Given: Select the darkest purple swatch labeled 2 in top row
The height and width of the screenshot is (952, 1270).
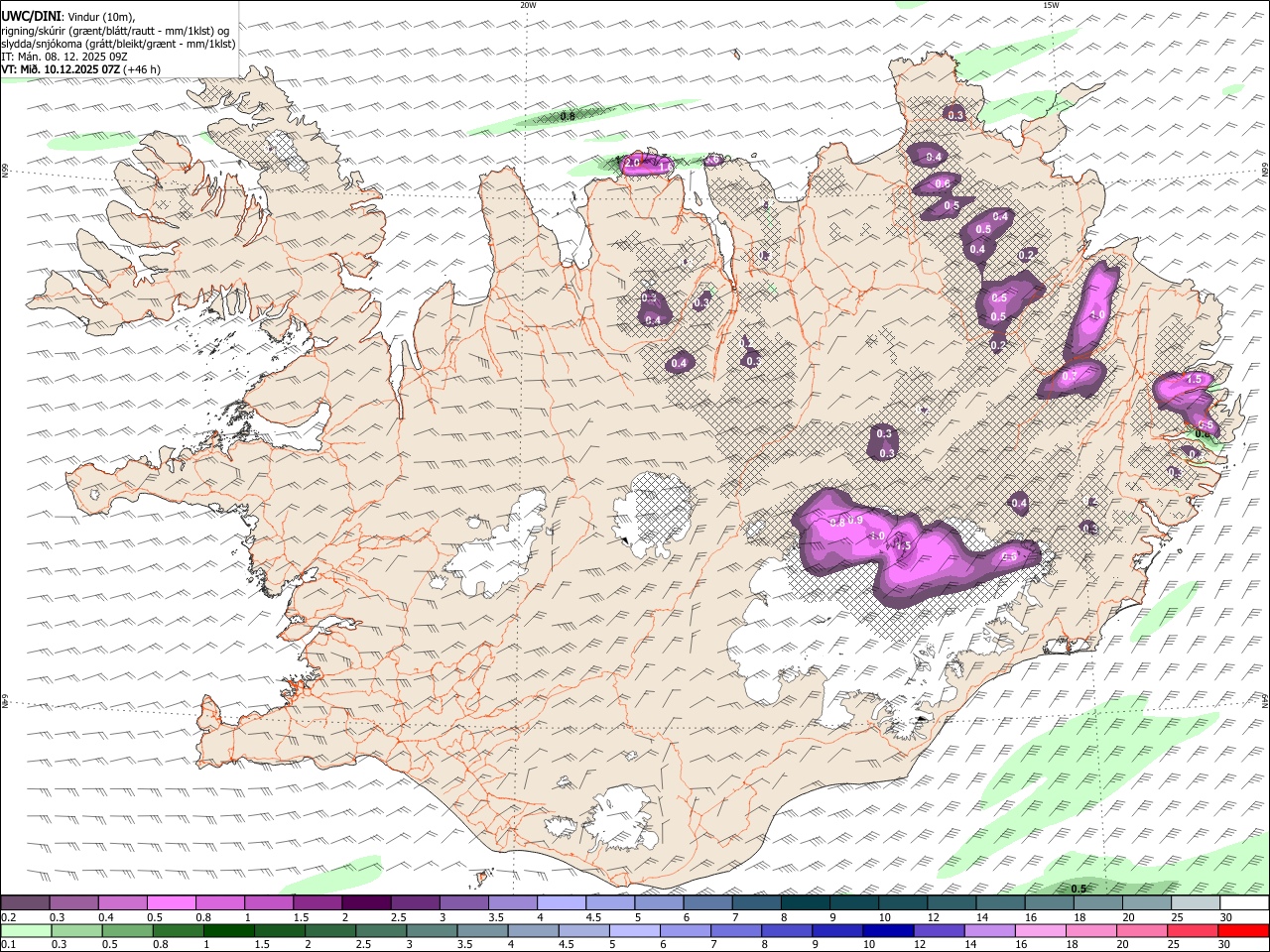Looking at the screenshot, I should 366,903.
